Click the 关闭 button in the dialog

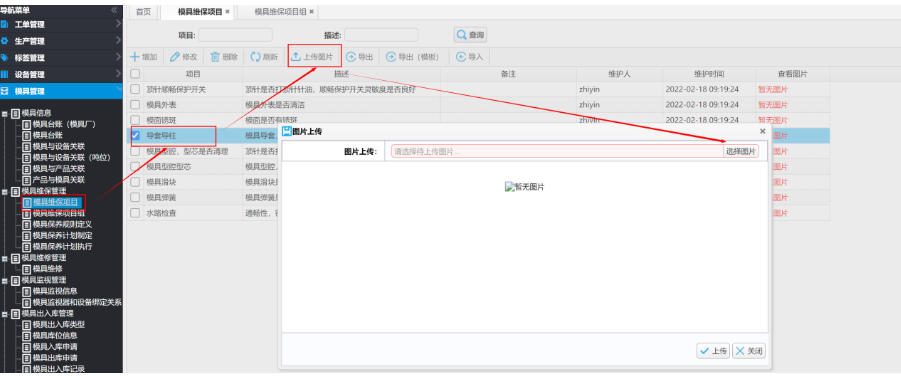749,351
